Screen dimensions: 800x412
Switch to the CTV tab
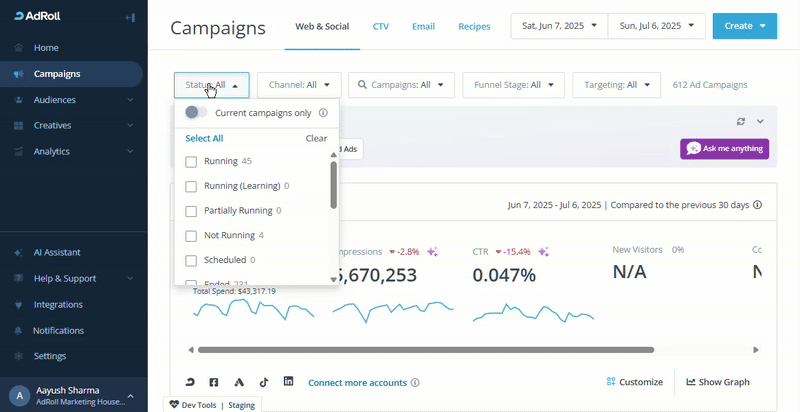click(380, 27)
